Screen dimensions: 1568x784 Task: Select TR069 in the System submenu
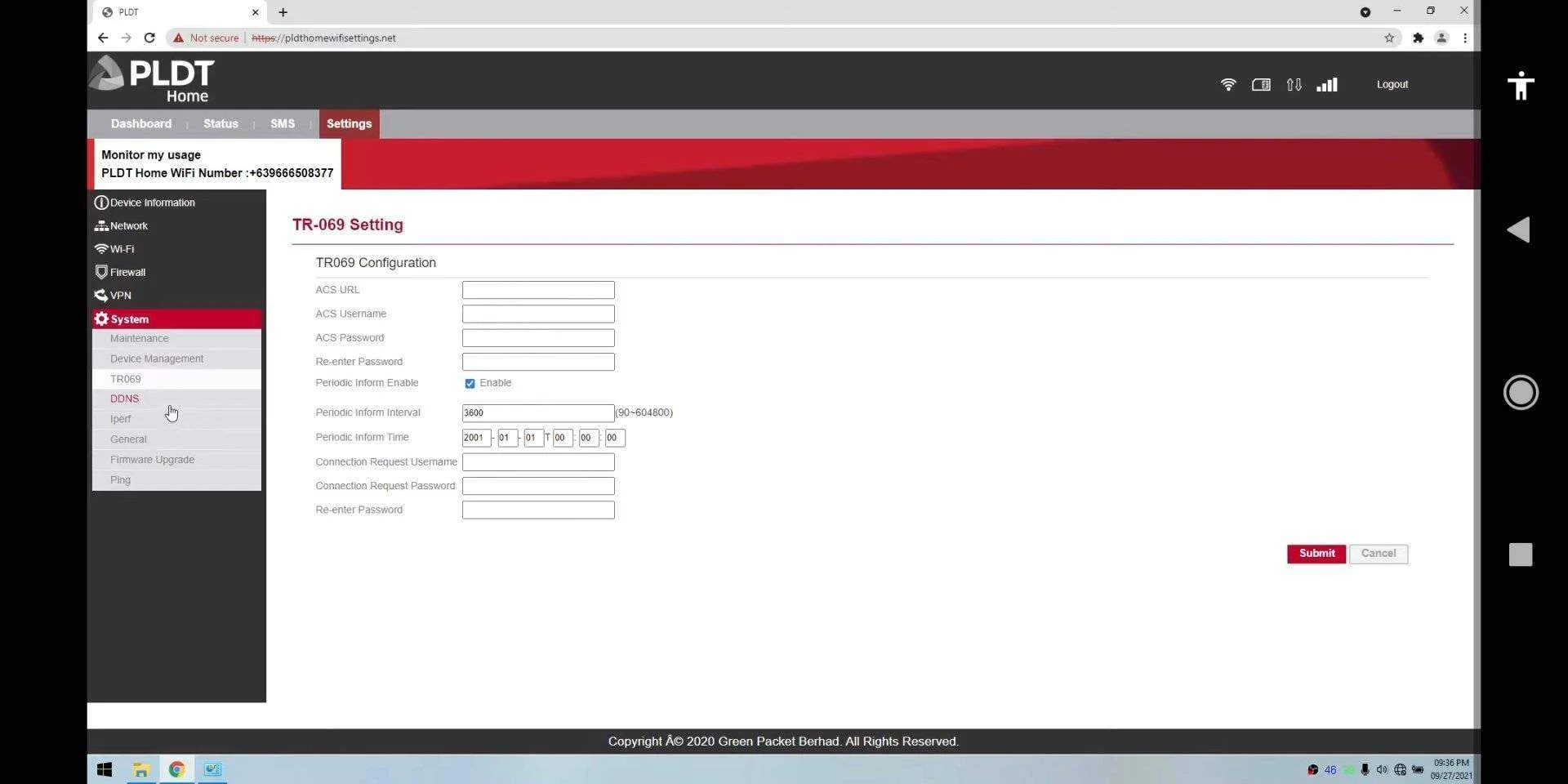(x=176, y=379)
